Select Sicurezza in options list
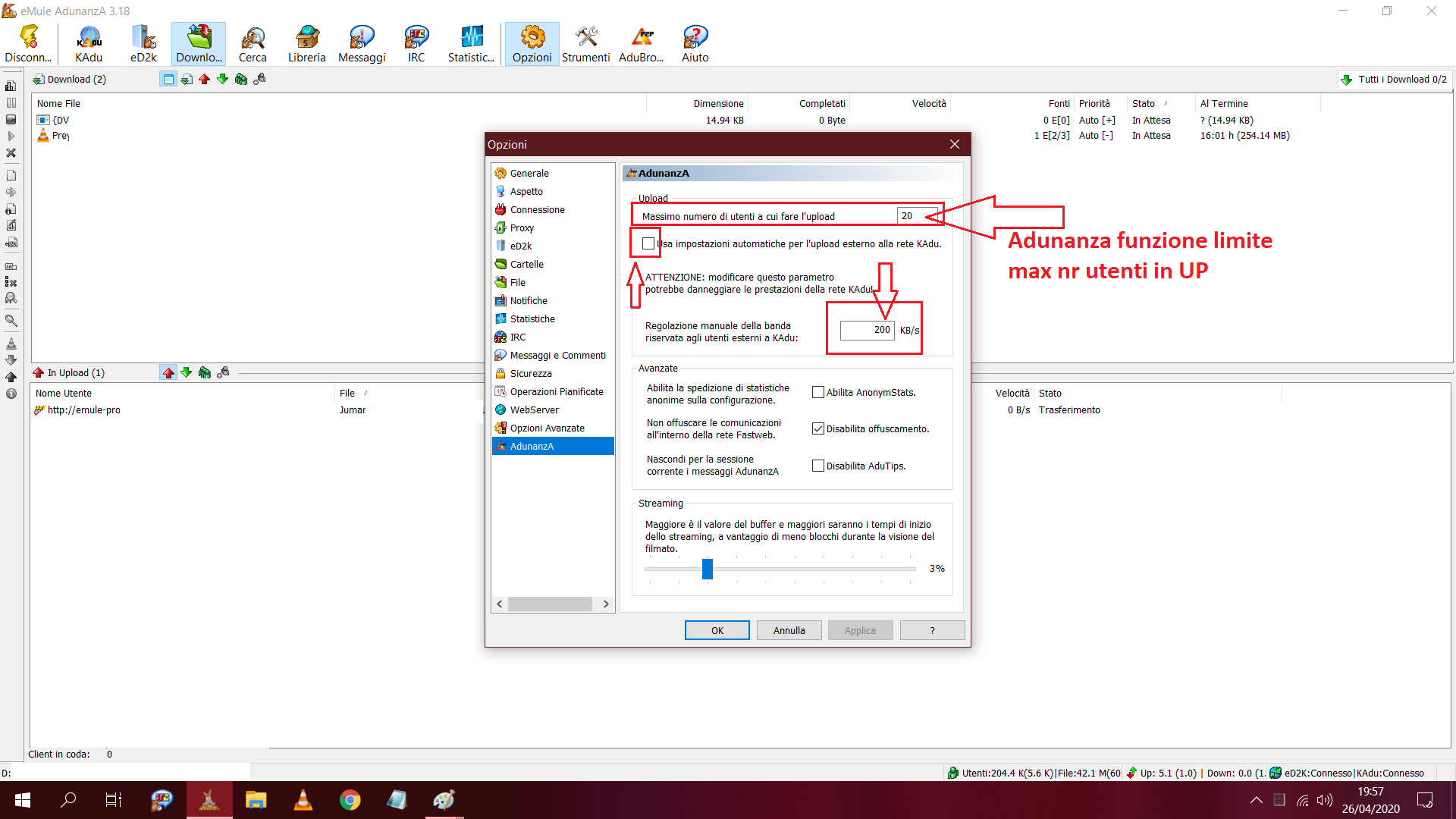The width and height of the screenshot is (1456, 819). coord(531,373)
